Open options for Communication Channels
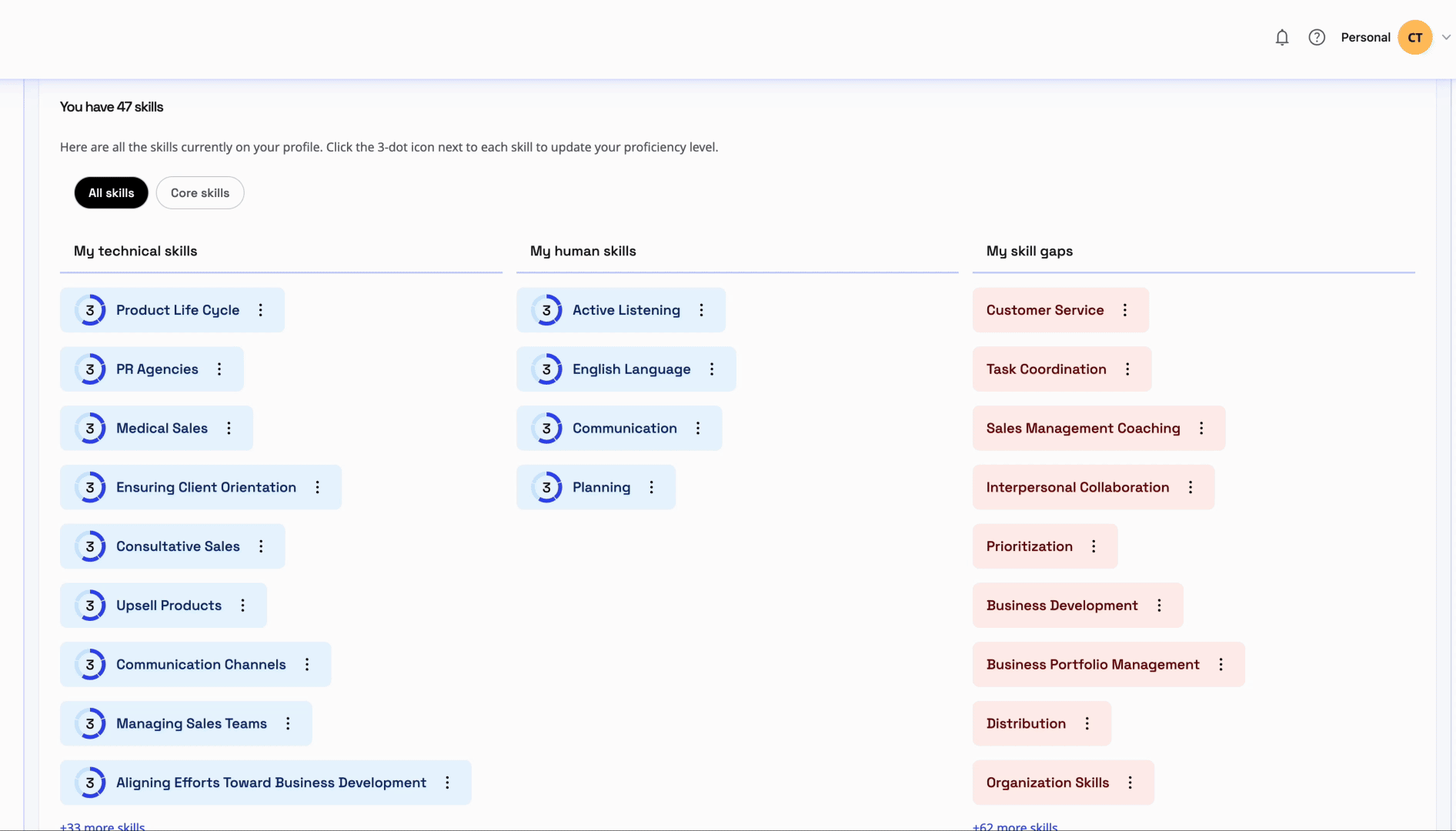 pyautogui.click(x=307, y=665)
